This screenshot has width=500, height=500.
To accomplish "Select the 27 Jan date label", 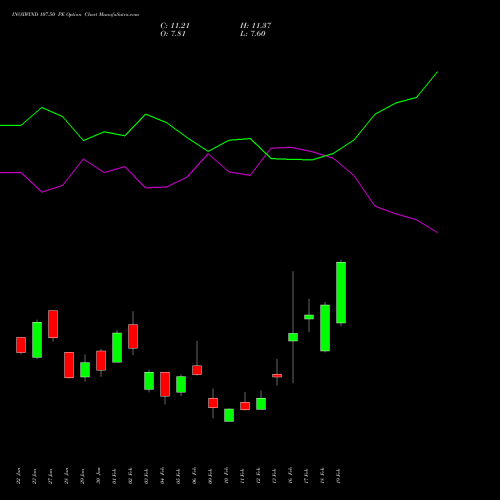I will coord(50,476).
